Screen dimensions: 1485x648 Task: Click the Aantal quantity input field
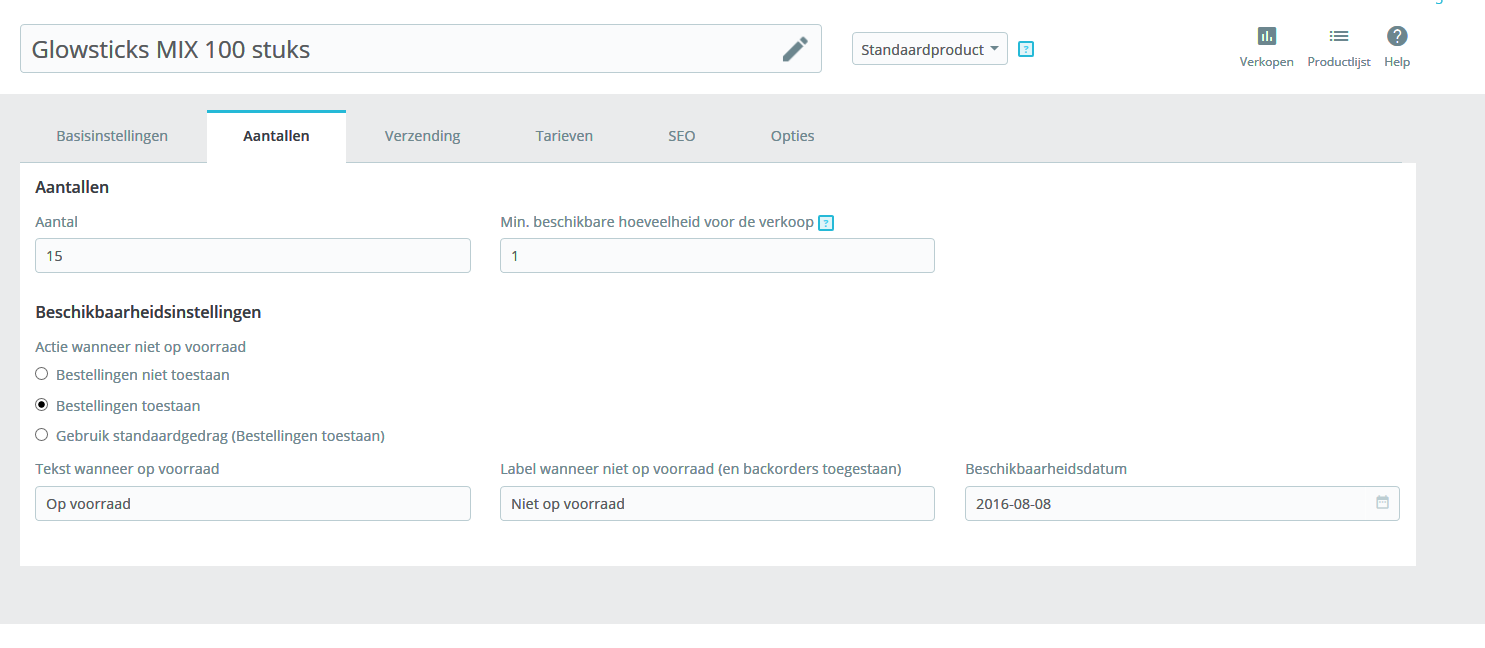click(253, 256)
